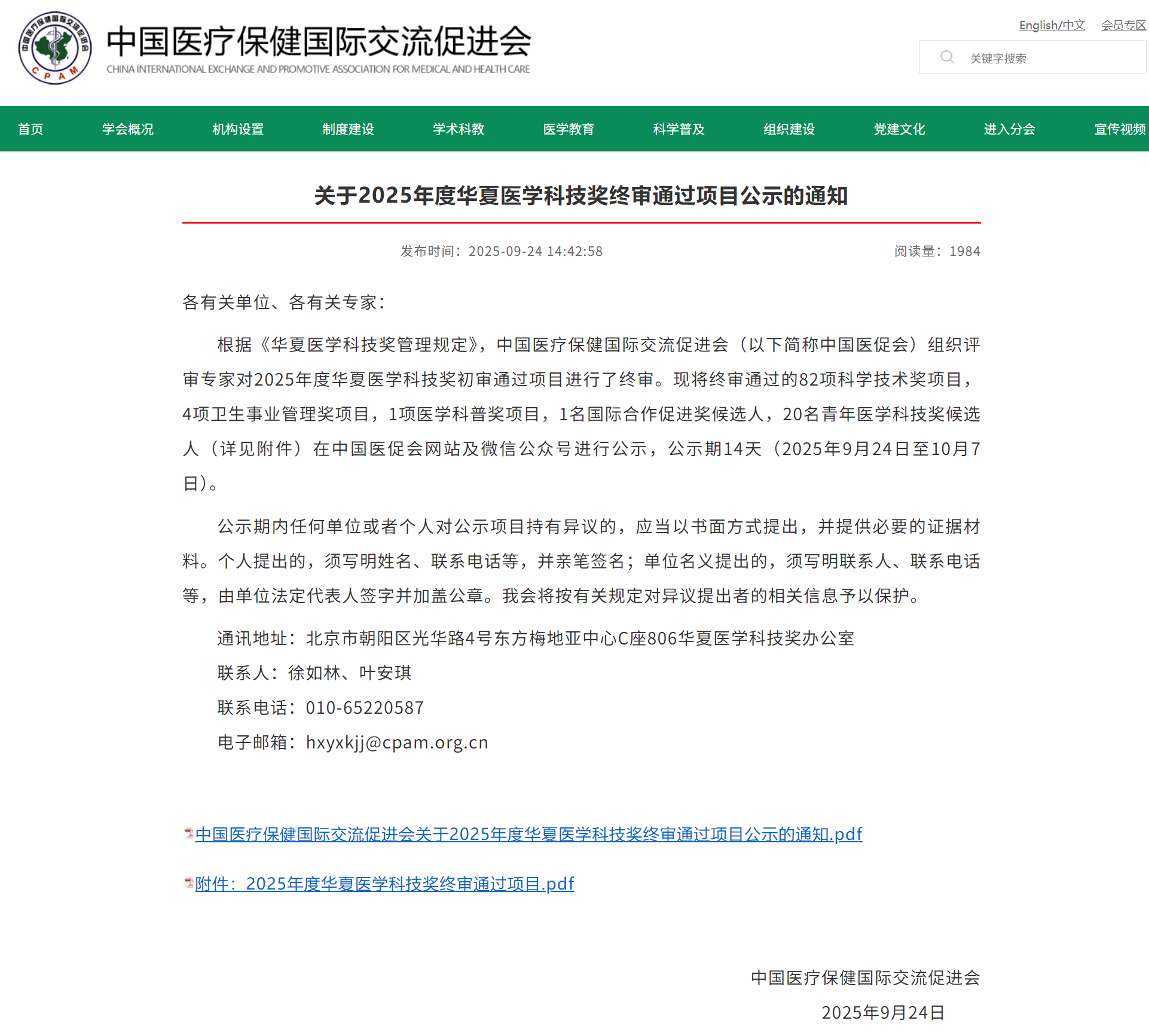Select 制度建设 in the green navbar
This screenshot has height=1036, width=1149.
348,129
